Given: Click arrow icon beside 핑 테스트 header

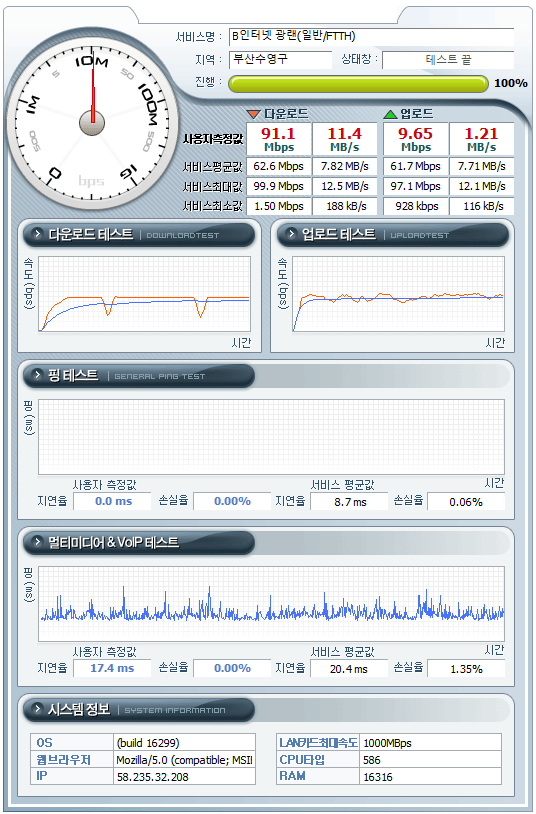Looking at the screenshot, I should click(x=37, y=375).
